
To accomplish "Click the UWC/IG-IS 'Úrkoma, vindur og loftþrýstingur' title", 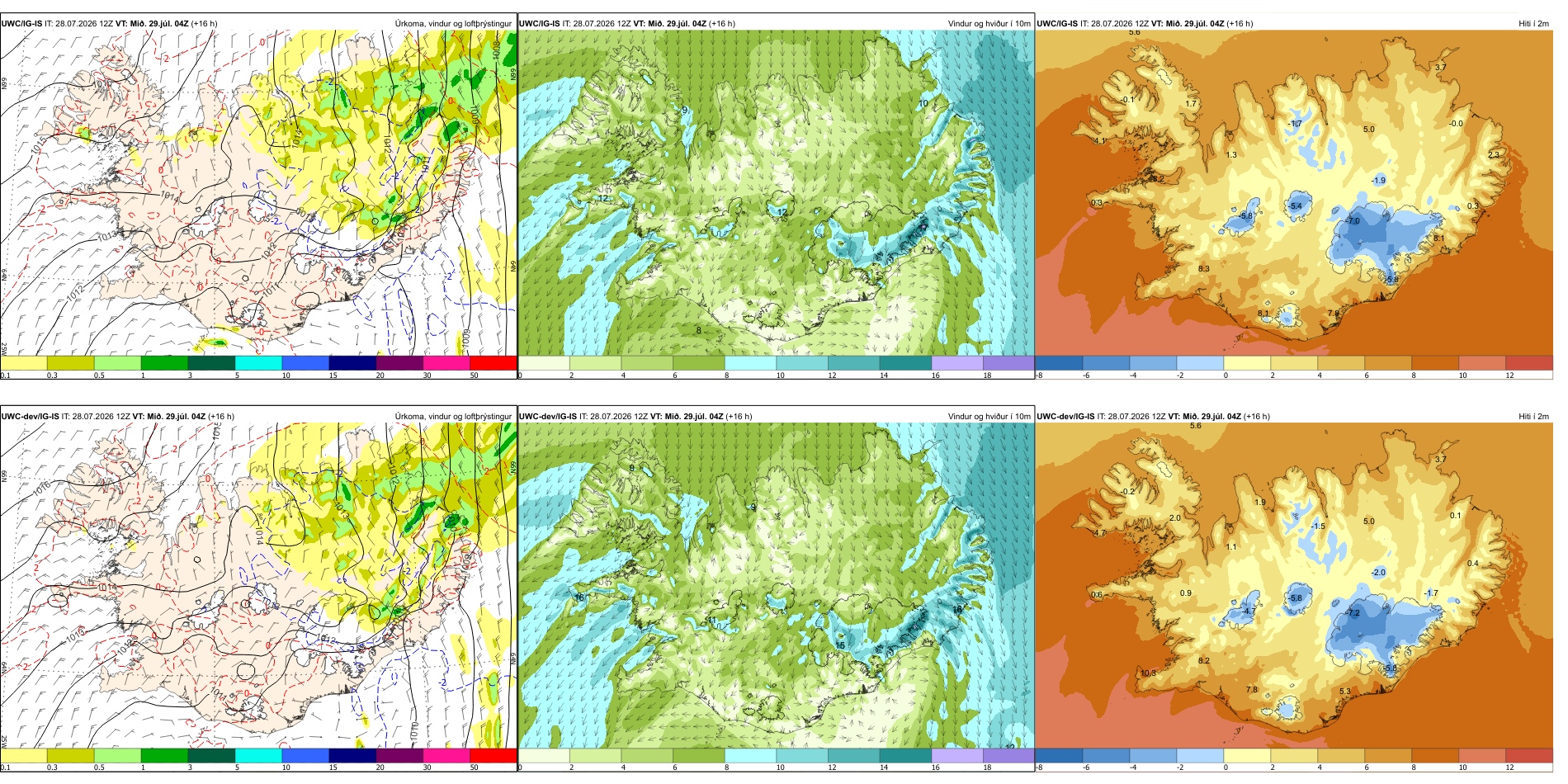I will pyautogui.click(x=453, y=24).
